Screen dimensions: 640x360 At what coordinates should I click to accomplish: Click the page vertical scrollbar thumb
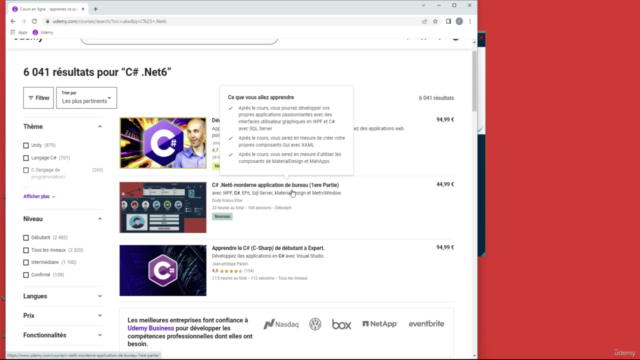(x=474, y=81)
